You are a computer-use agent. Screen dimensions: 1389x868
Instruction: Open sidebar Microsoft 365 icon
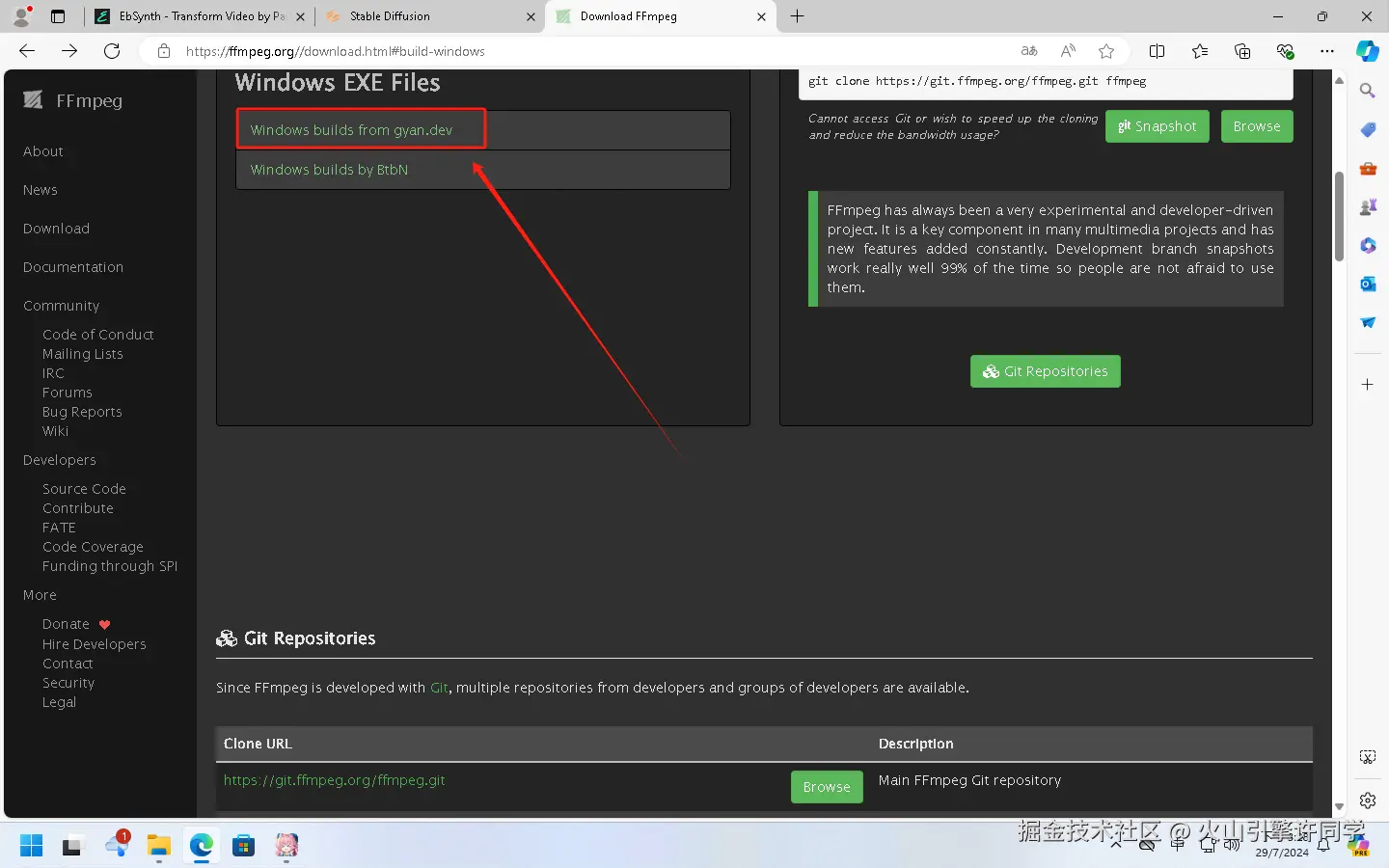[x=1368, y=245]
